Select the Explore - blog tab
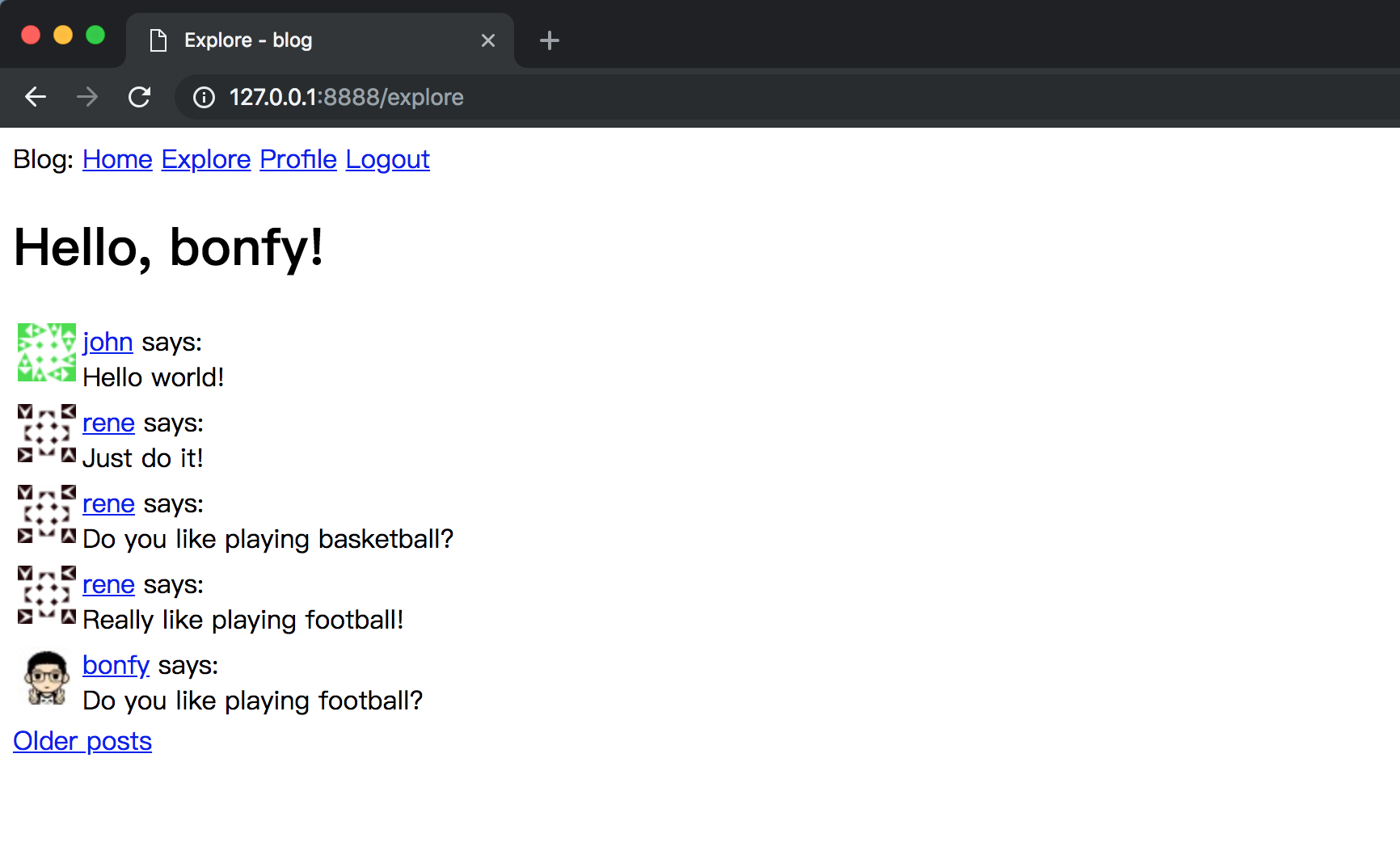1400x863 pixels. pyautogui.click(x=307, y=40)
